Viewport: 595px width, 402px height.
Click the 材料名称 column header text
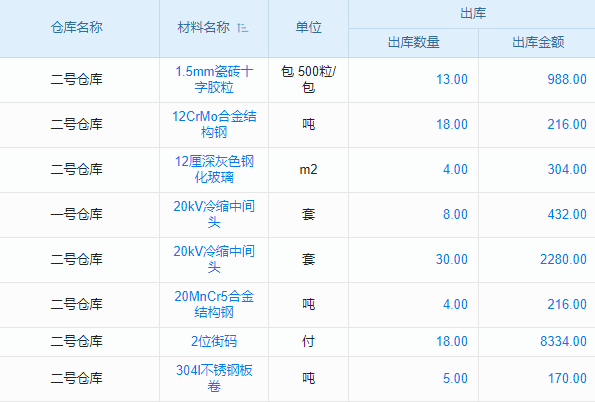point(203,28)
